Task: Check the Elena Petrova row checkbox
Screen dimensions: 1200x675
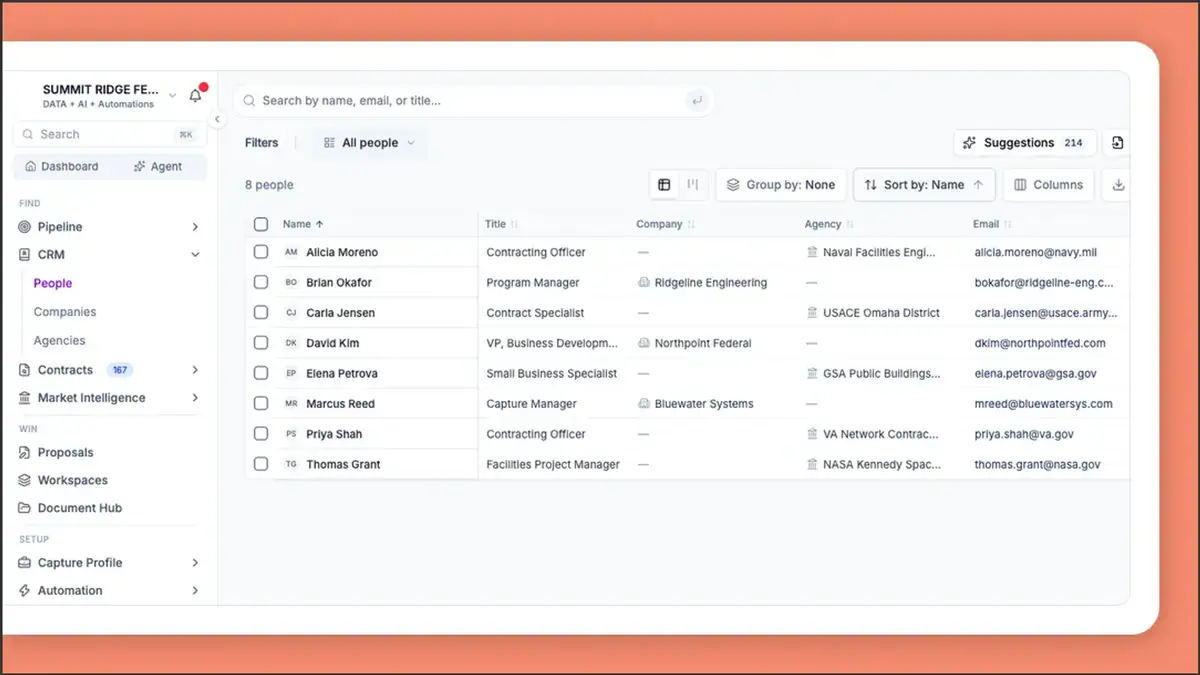Action: (261, 373)
